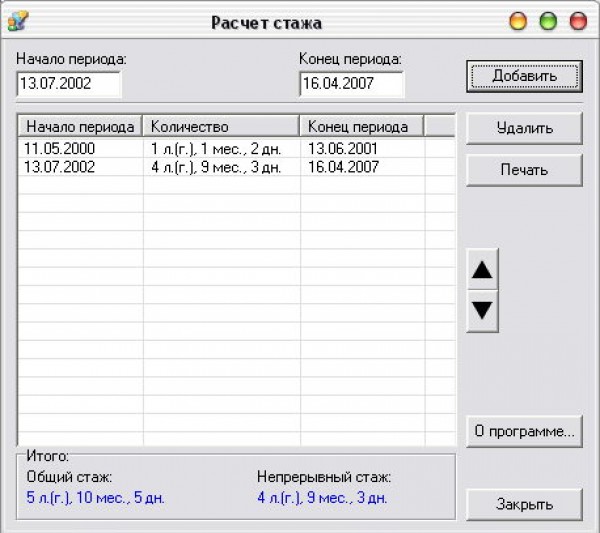
Task: Click the Конец периода column header
Action: [362, 126]
